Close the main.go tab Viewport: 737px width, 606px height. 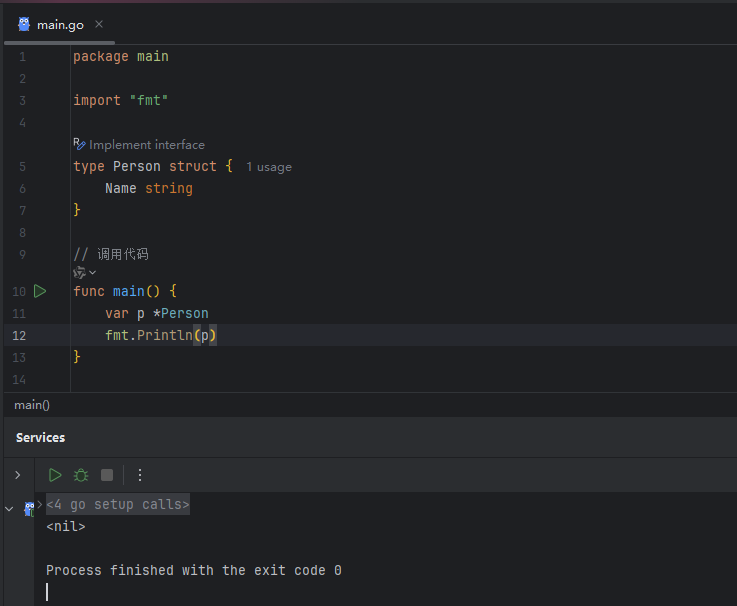99,24
